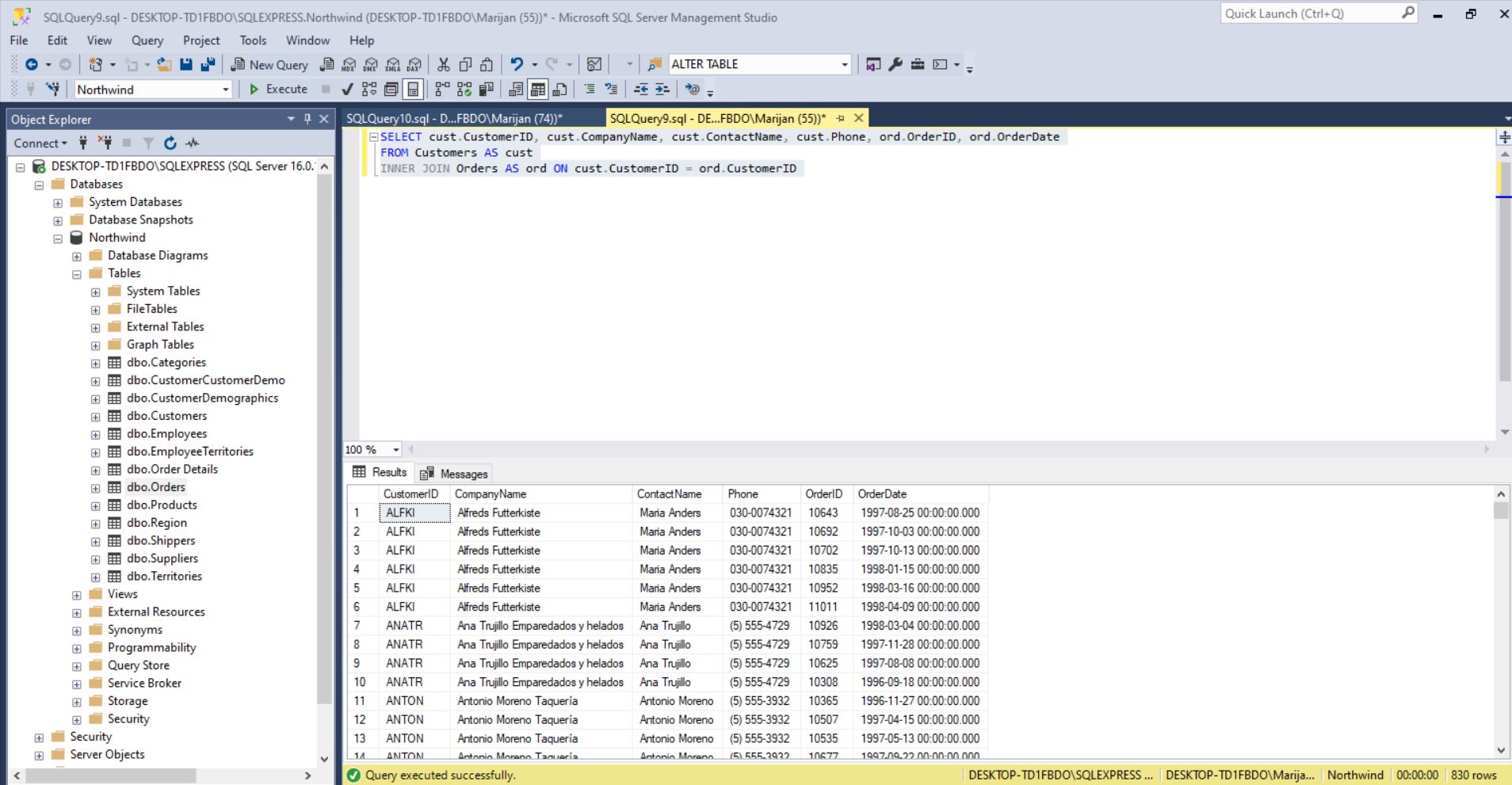The width and height of the screenshot is (1512, 785).
Task: Toggle the pin on the SQLQuery9.sql tab
Action: click(x=840, y=118)
